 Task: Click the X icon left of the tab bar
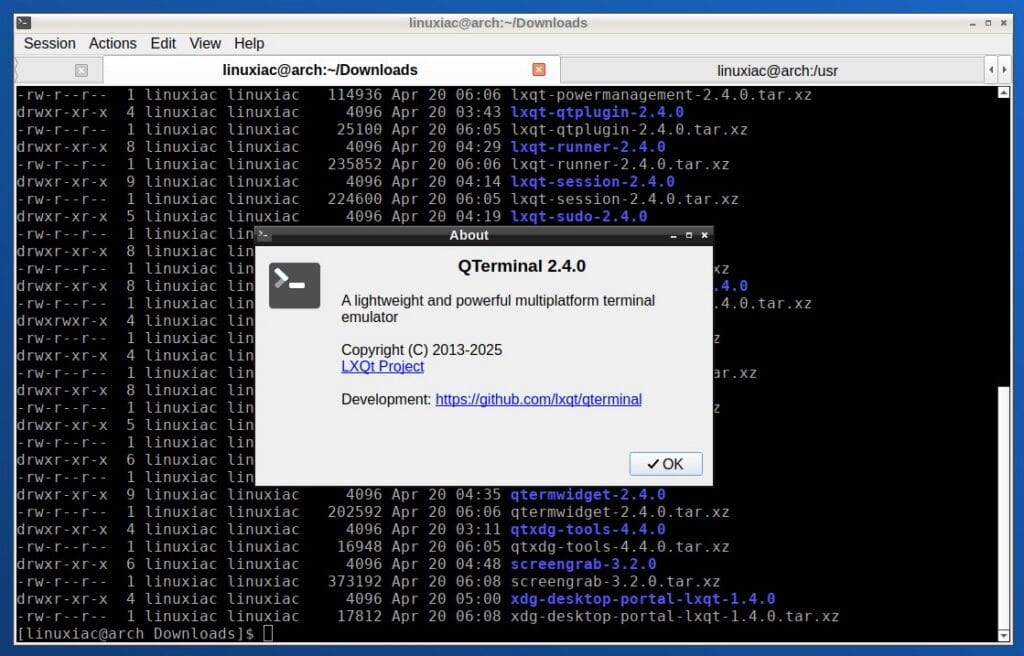(x=81, y=70)
